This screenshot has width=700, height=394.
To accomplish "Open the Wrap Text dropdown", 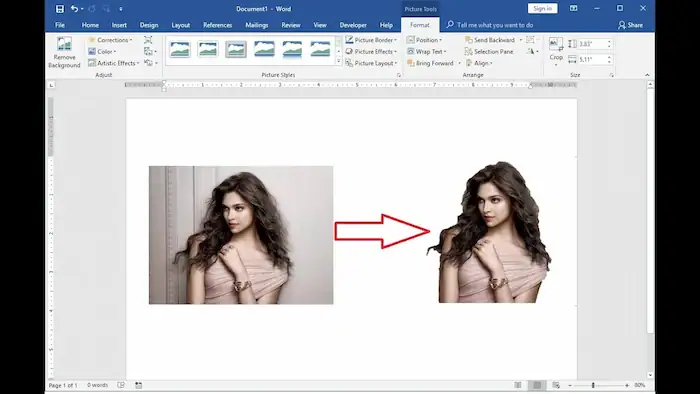I will [x=427, y=51].
